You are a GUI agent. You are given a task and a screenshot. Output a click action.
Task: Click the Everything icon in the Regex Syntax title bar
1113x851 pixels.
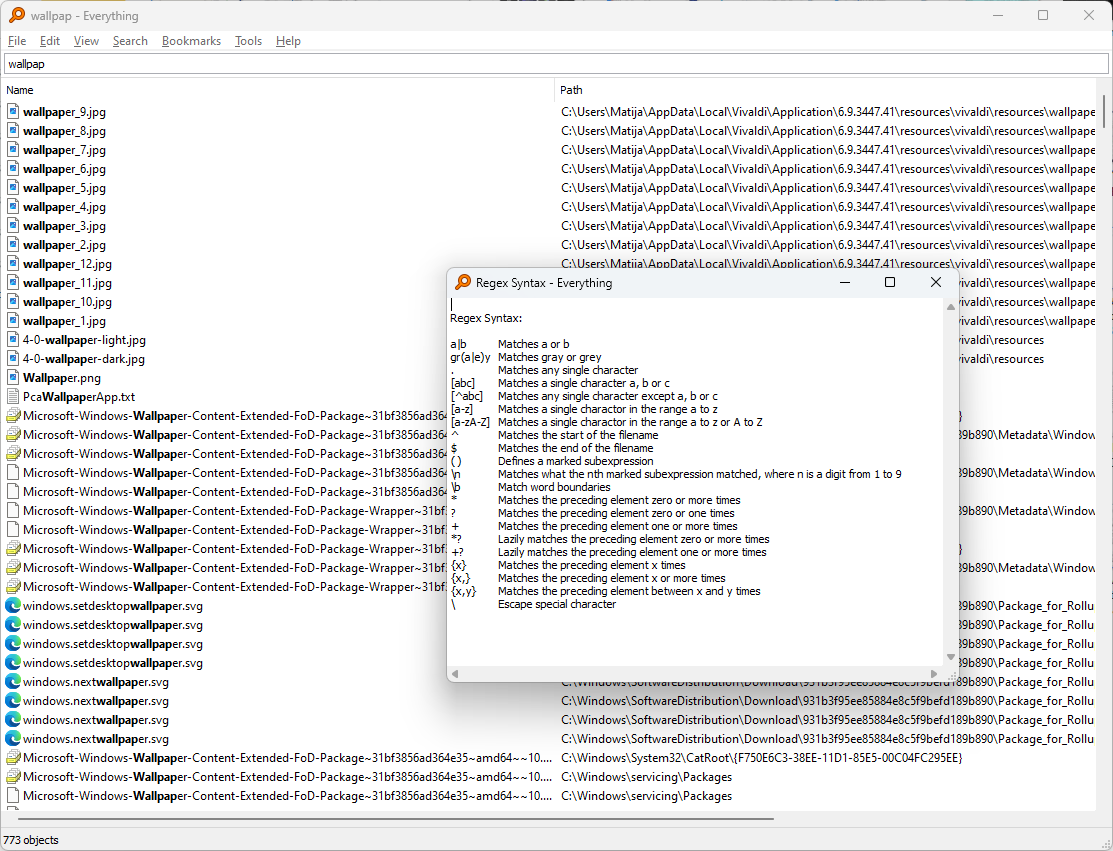coord(463,282)
